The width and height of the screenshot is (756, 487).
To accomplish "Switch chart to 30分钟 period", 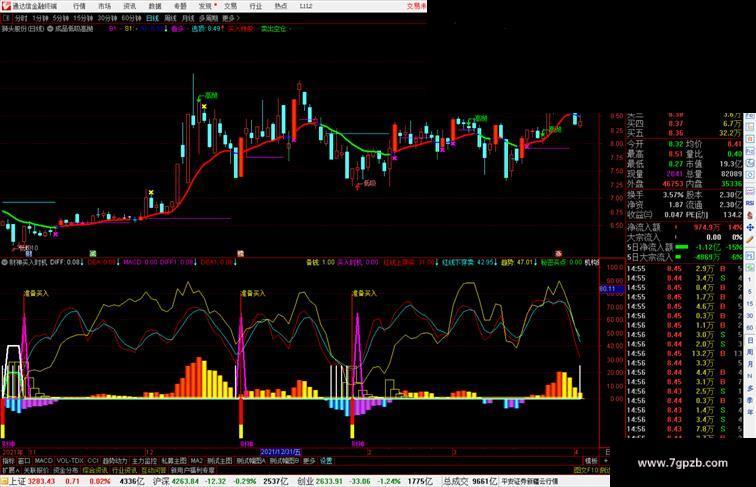I will [107, 18].
